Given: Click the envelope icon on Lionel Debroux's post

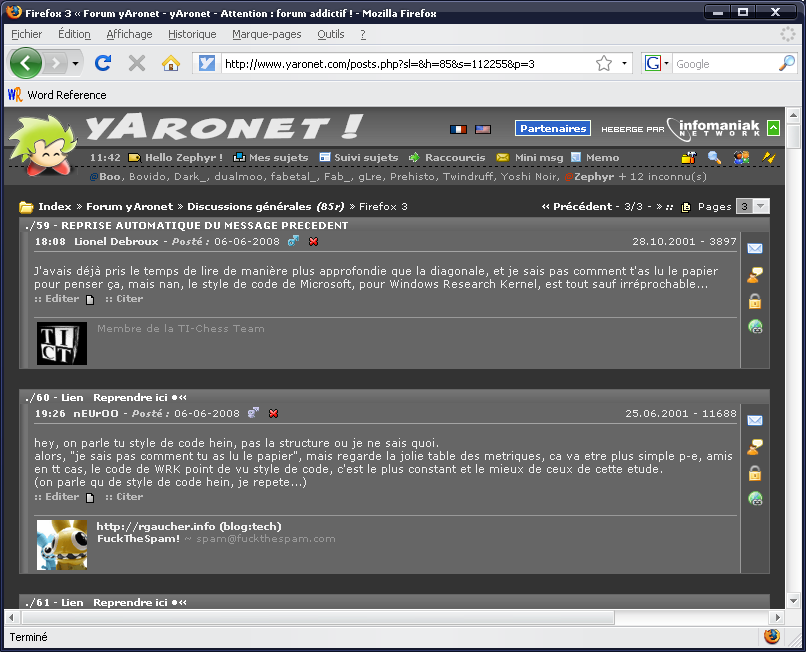Looking at the screenshot, I should click(755, 249).
